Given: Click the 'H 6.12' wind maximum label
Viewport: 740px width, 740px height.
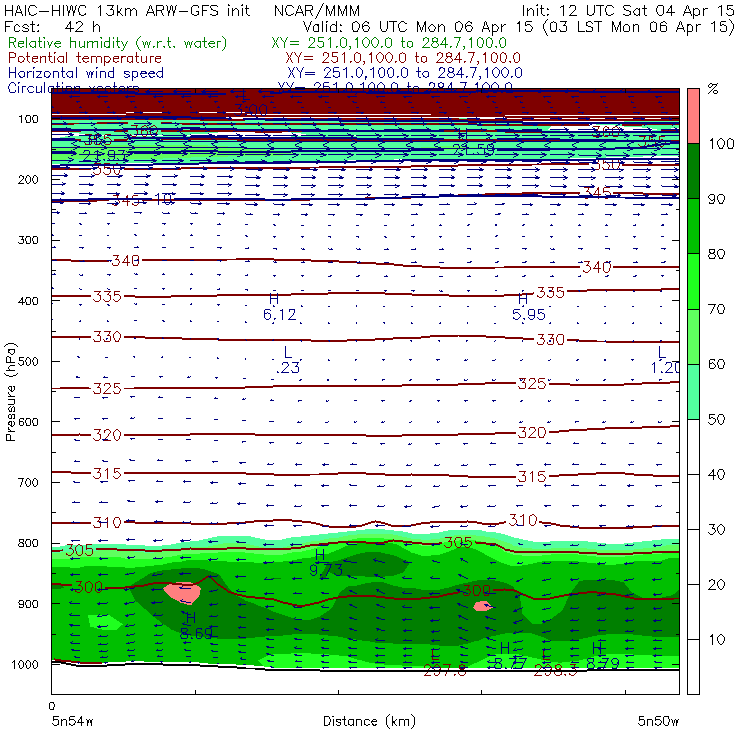Looking at the screenshot, I should coord(279,307).
